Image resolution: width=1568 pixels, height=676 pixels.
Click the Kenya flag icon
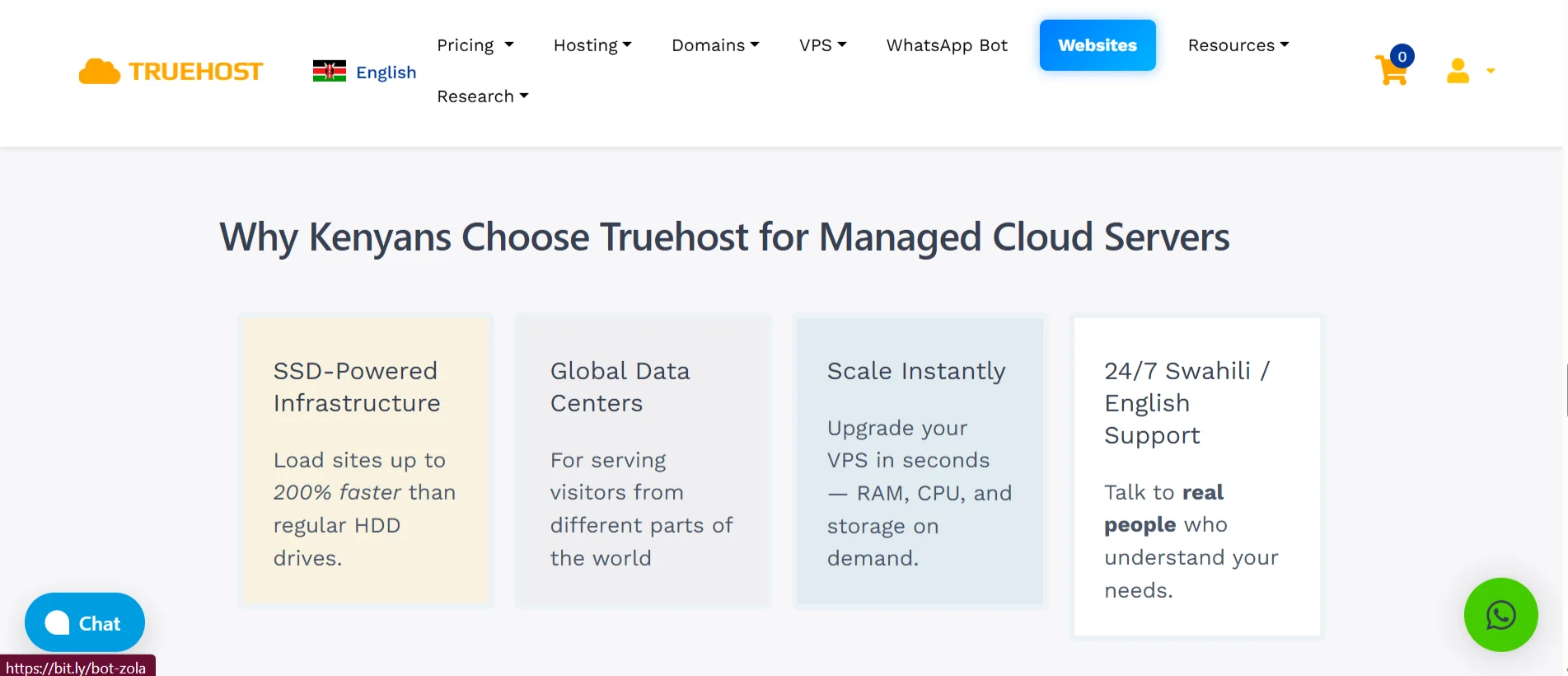(330, 72)
